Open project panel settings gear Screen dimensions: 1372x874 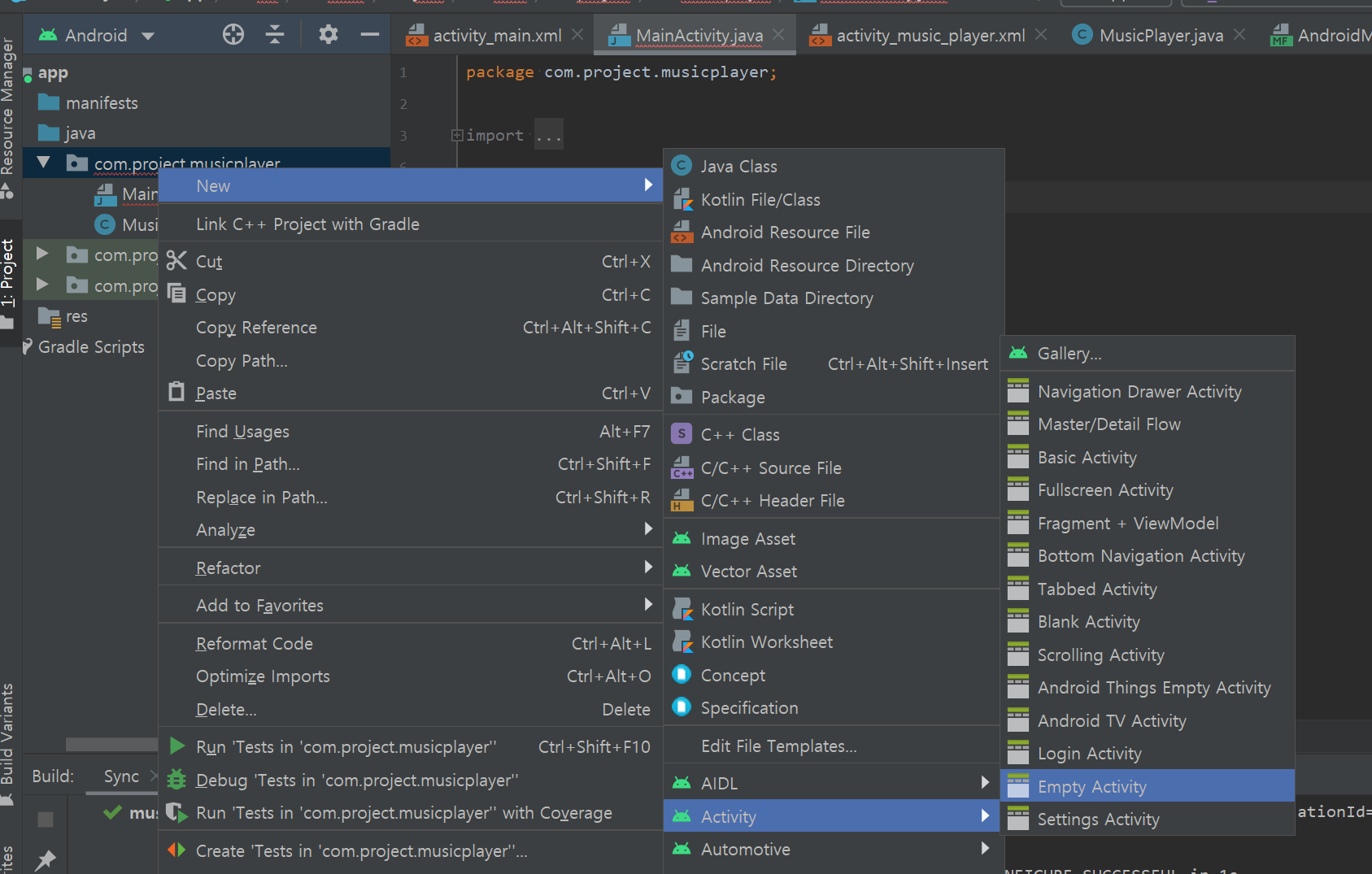329,34
